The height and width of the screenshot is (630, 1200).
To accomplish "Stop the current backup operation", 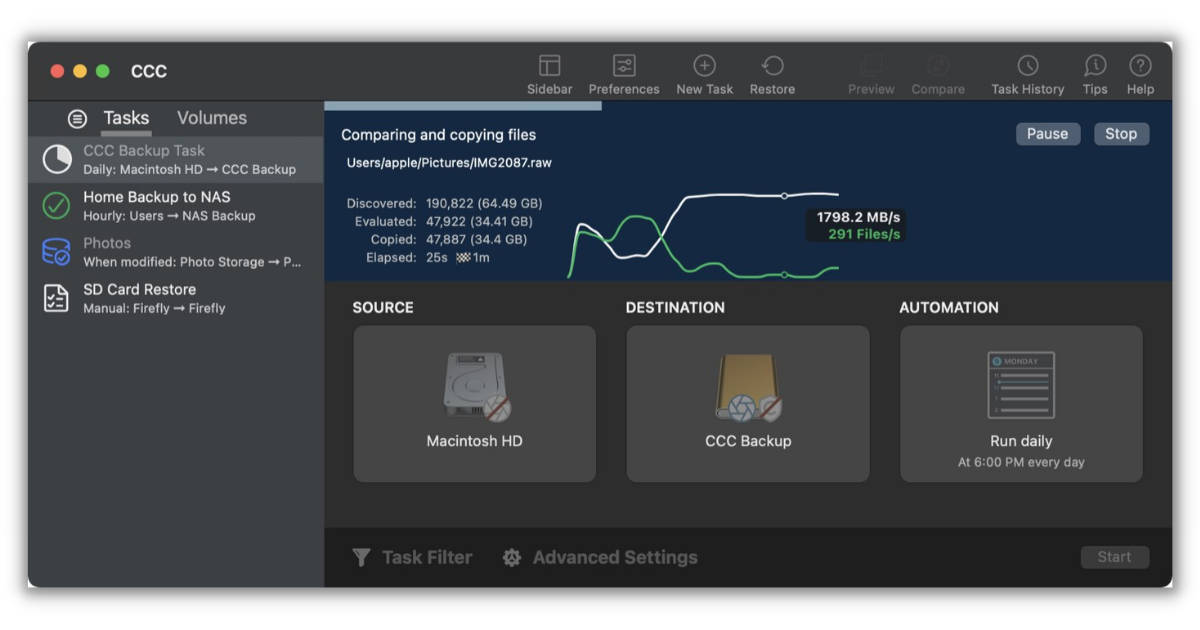I will [1121, 133].
